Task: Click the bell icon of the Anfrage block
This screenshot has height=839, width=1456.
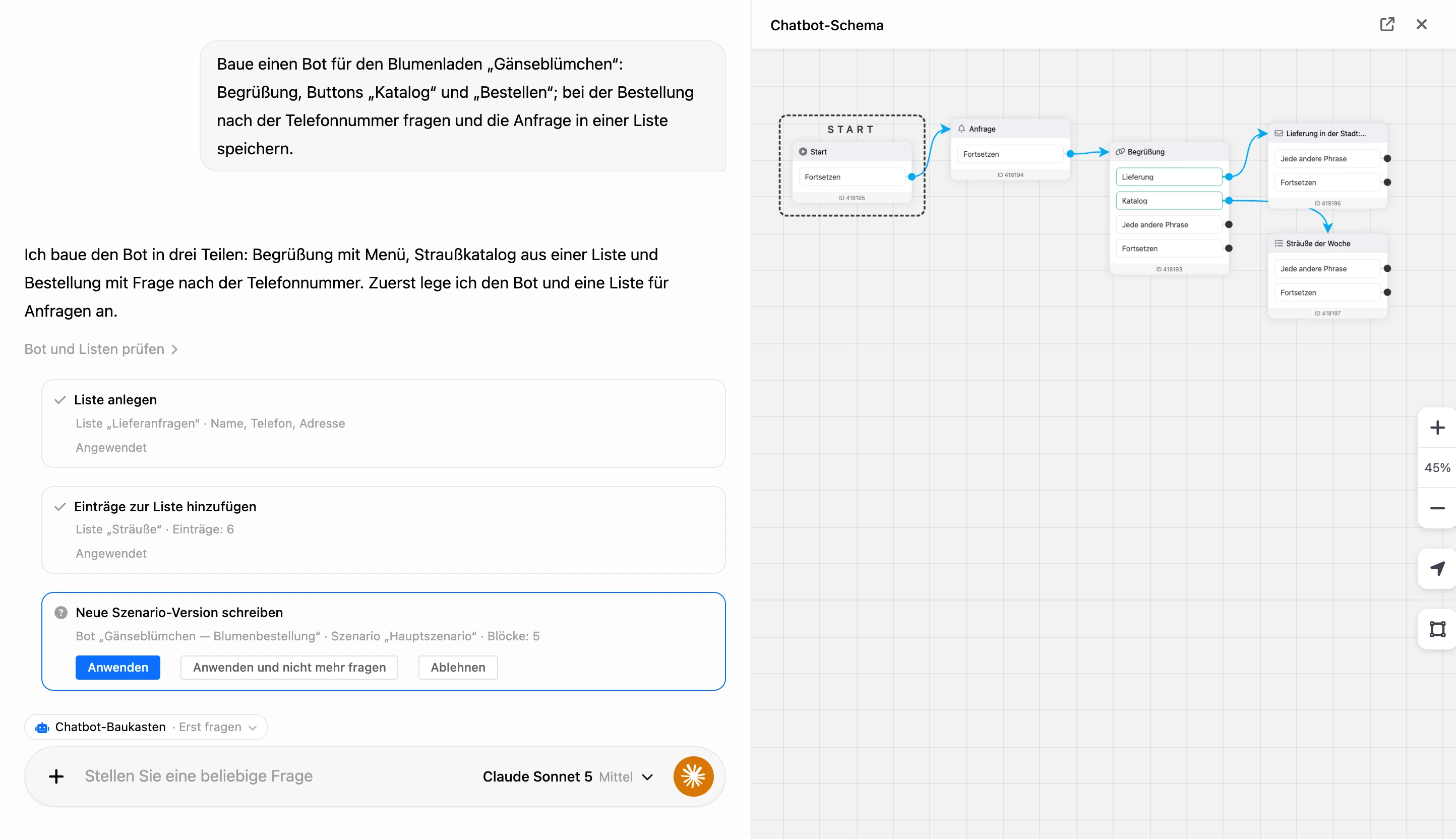Action: pos(961,129)
